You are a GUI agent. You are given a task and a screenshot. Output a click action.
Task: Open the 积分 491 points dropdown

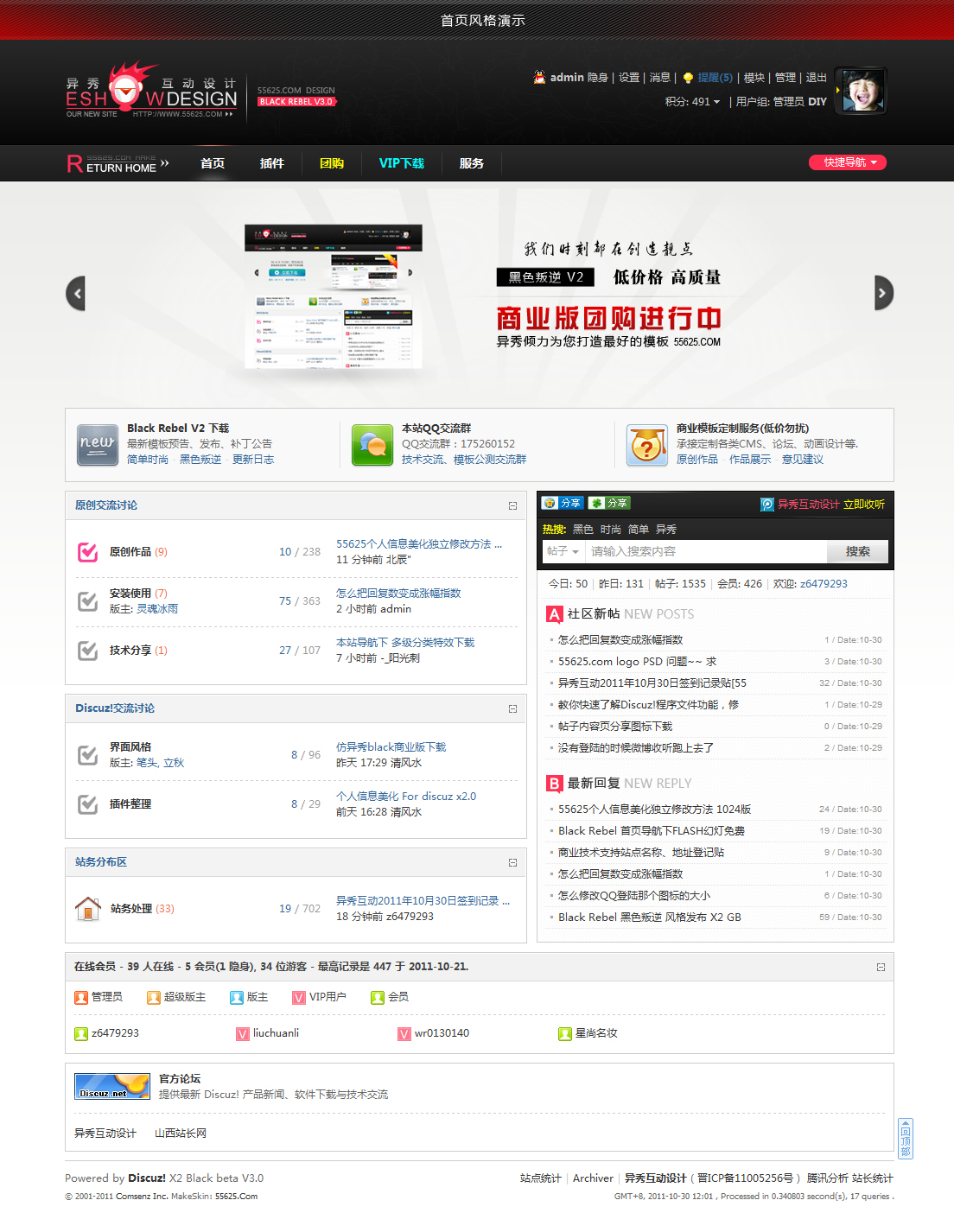tap(692, 101)
